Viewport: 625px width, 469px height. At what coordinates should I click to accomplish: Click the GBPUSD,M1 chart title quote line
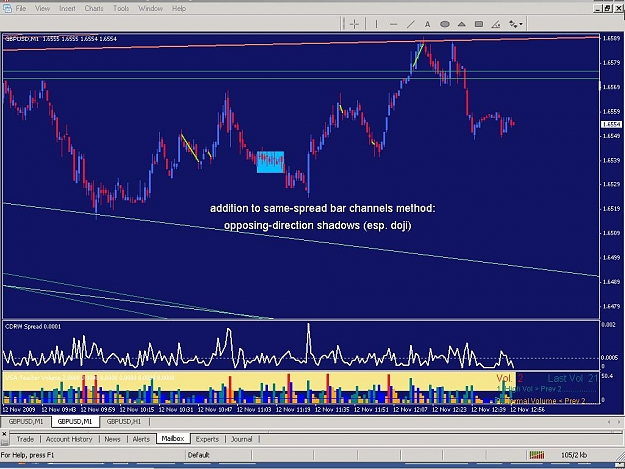tap(61, 39)
